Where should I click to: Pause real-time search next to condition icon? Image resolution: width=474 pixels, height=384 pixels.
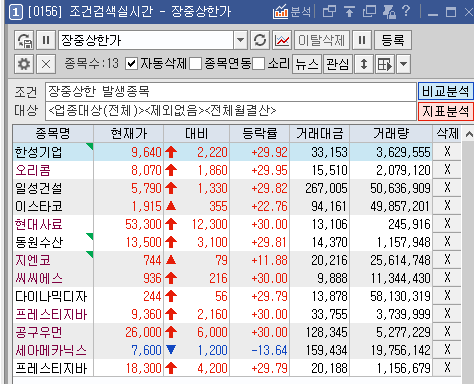[46, 40]
